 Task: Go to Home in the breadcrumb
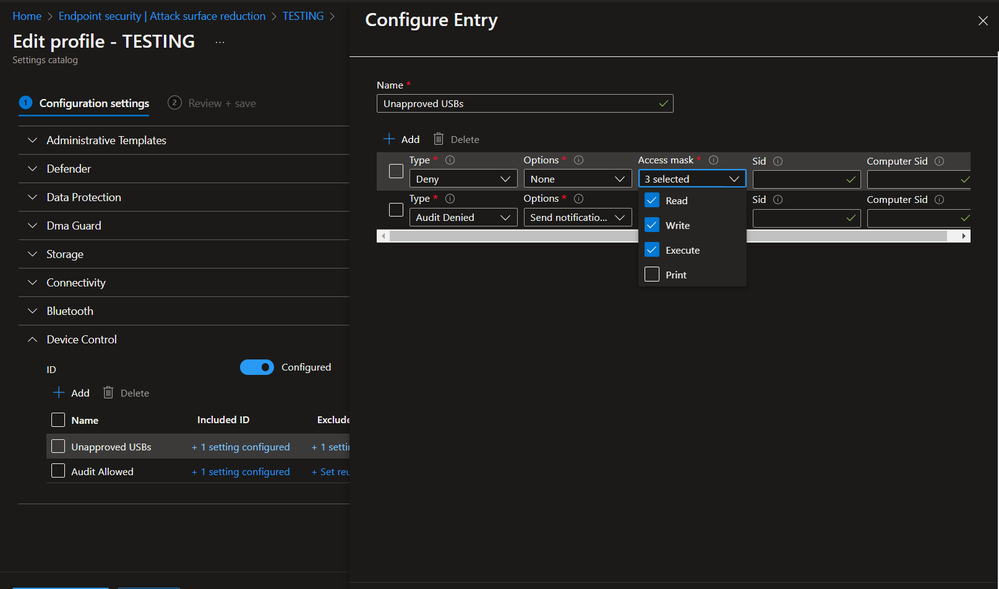tap(27, 16)
